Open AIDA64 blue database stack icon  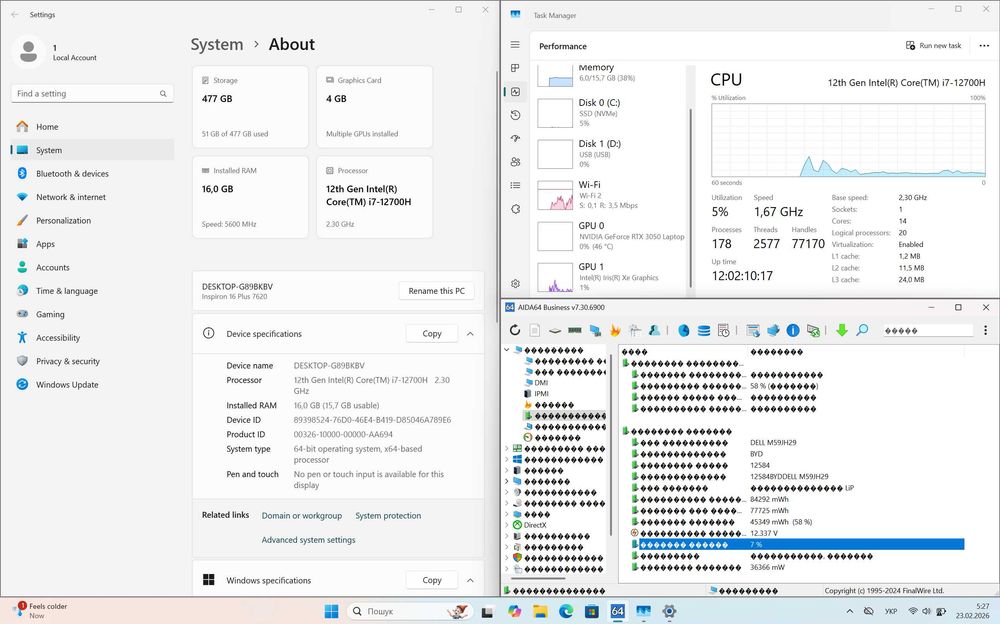703,330
